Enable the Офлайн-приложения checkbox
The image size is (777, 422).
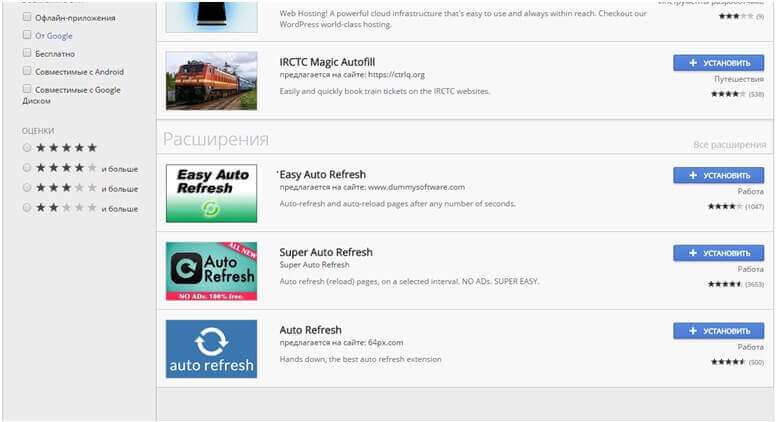tap(27, 17)
